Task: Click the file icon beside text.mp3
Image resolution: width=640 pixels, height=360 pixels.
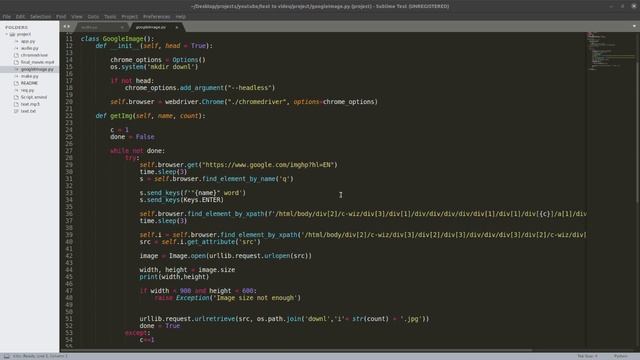Action: click(x=16, y=104)
